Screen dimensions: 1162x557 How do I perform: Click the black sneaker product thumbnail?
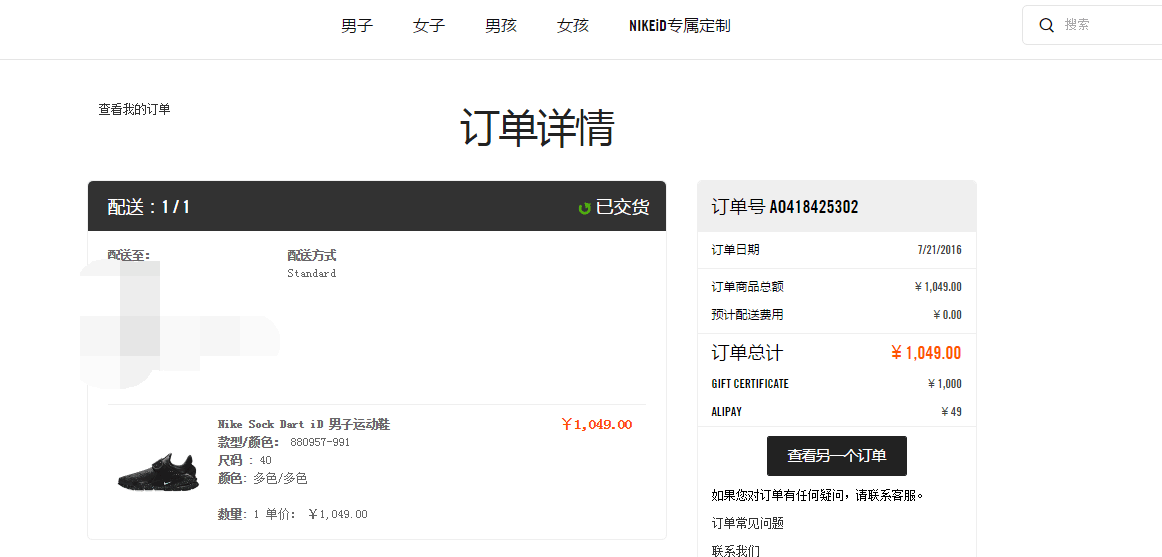tap(158, 471)
